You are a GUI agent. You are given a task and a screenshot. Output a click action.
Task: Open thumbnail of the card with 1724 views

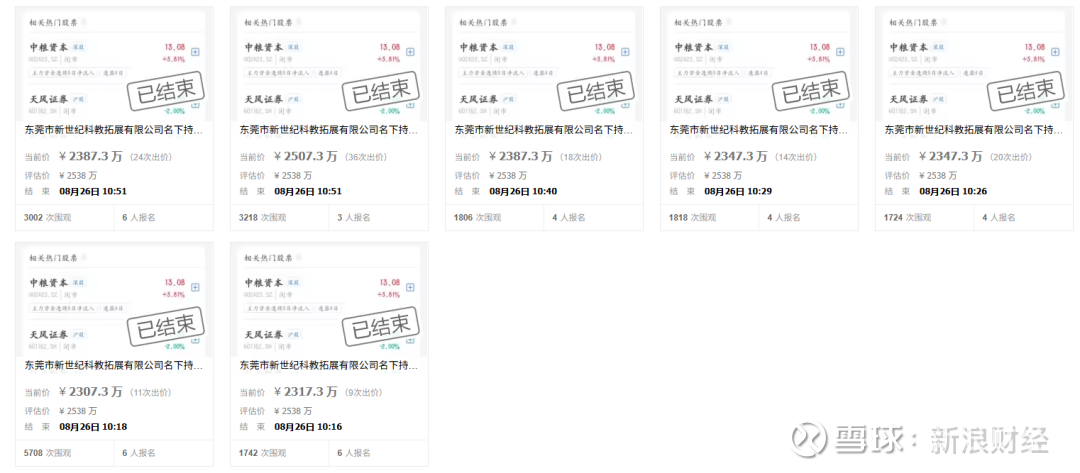click(974, 66)
